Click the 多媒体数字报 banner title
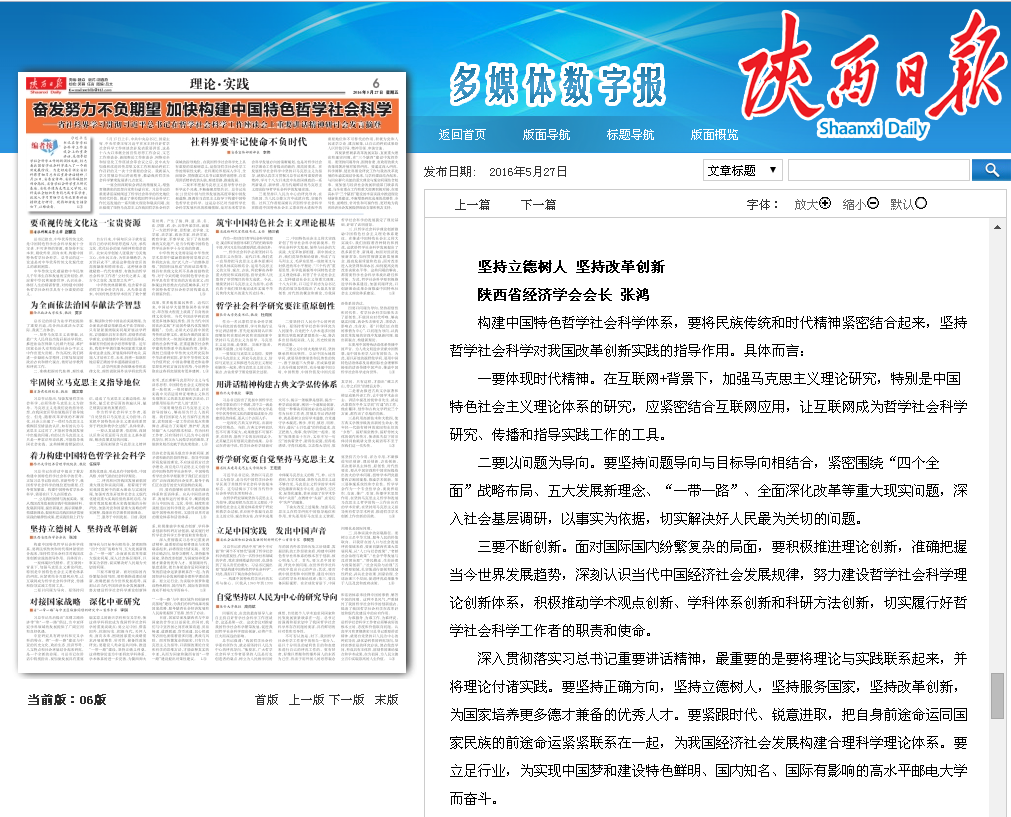The height and width of the screenshot is (817, 1011). [x=557, y=84]
